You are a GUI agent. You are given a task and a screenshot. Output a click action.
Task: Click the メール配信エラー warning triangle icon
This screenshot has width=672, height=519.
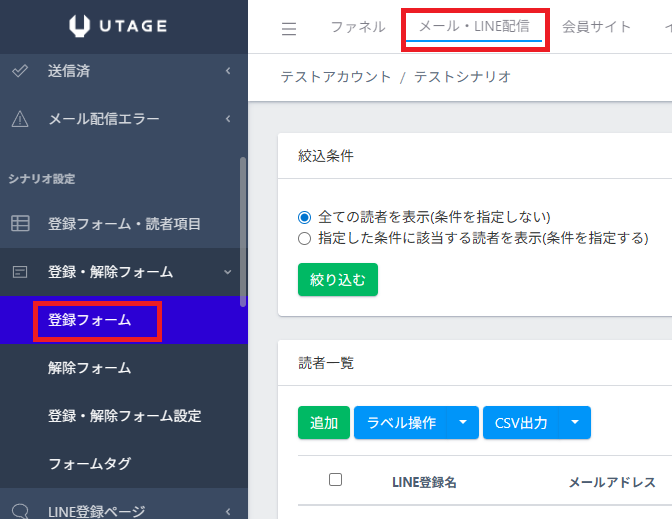pyautogui.click(x=19, y=120)
